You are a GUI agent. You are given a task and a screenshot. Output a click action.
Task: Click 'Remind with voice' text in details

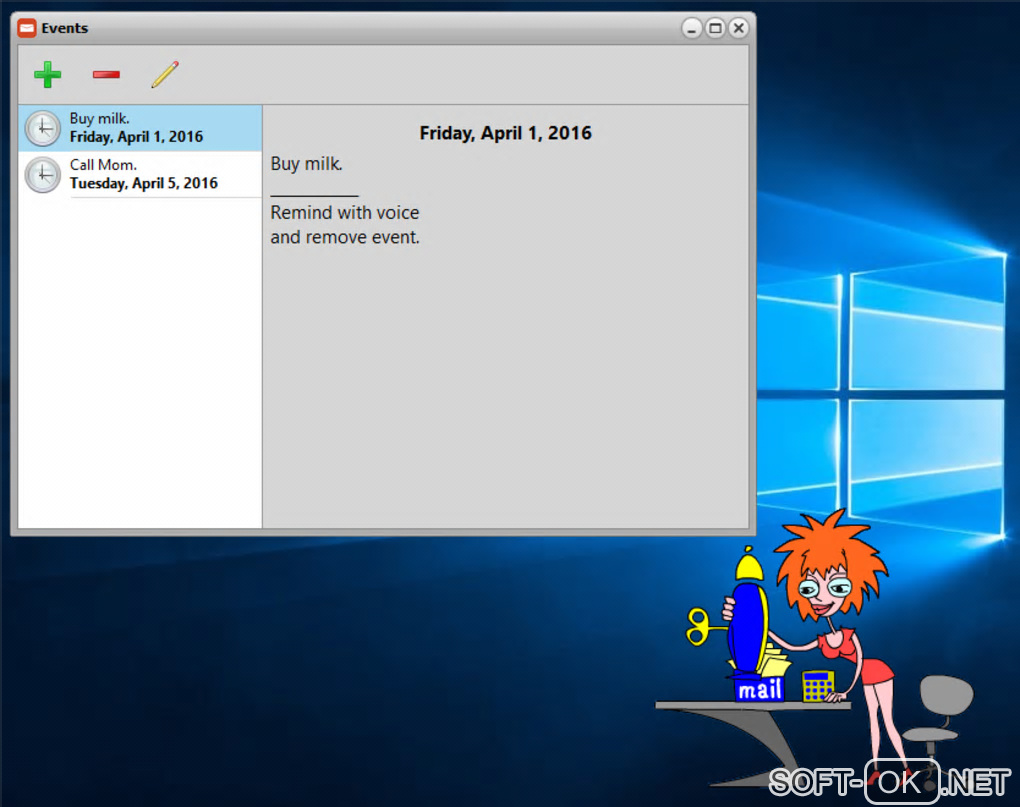tap(345, 213)
